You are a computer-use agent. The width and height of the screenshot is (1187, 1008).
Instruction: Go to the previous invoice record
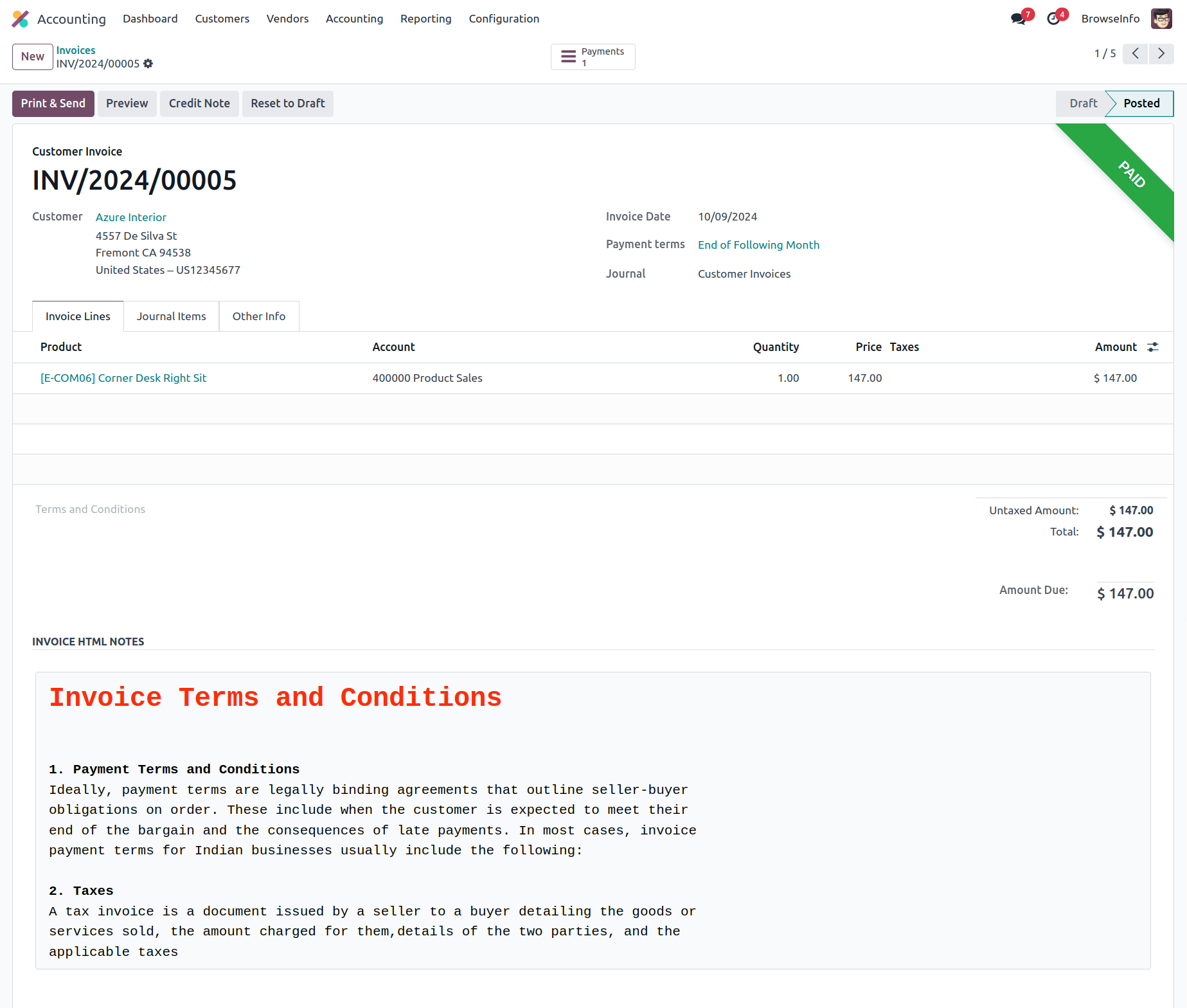[1135, 53]
